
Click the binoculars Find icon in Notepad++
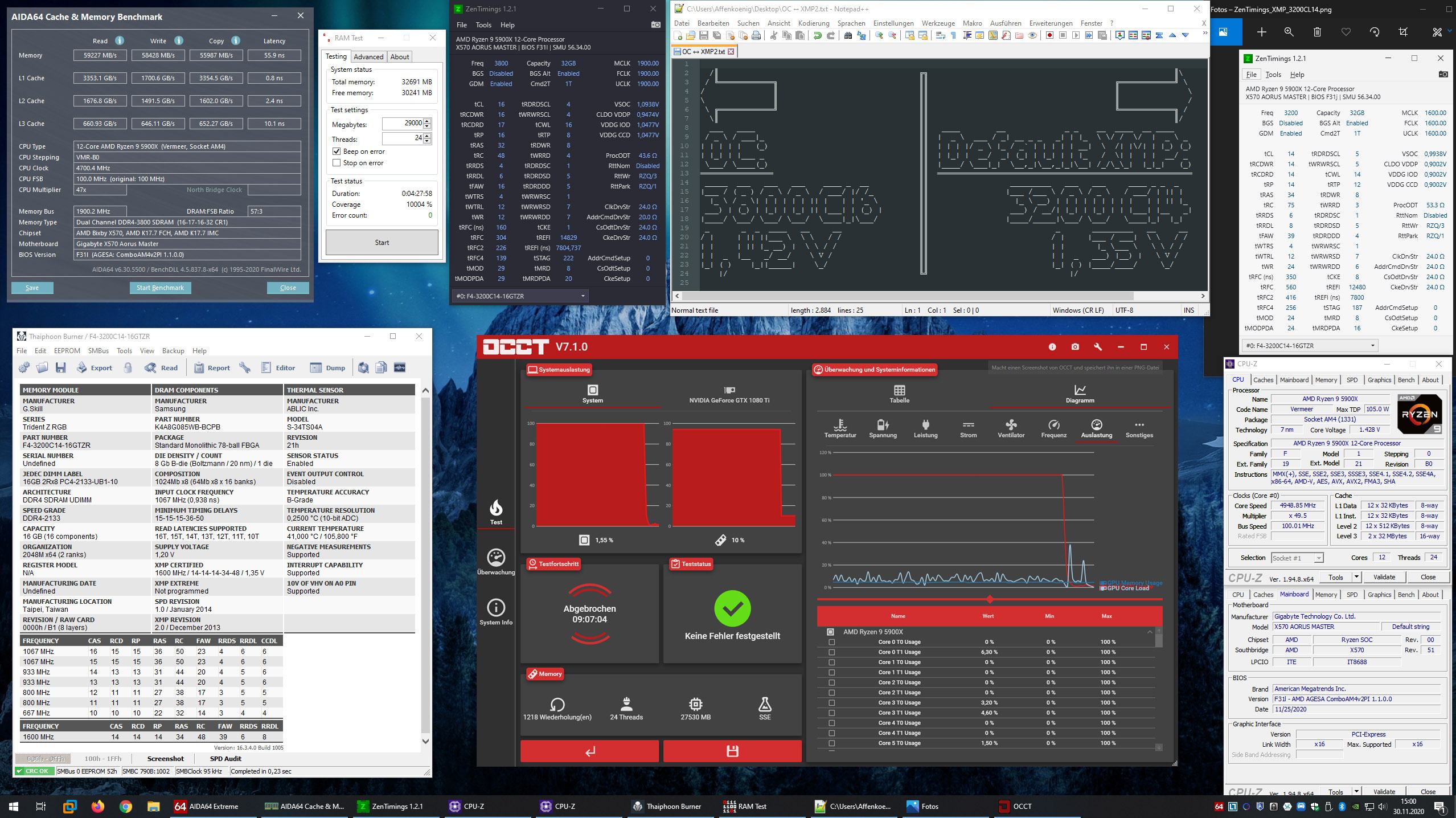tap(848, 35)
